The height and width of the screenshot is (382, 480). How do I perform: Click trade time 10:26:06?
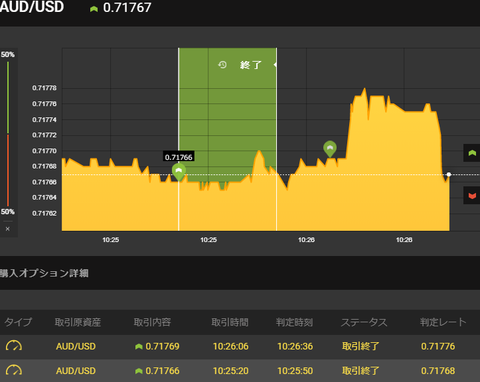[231, 346]
